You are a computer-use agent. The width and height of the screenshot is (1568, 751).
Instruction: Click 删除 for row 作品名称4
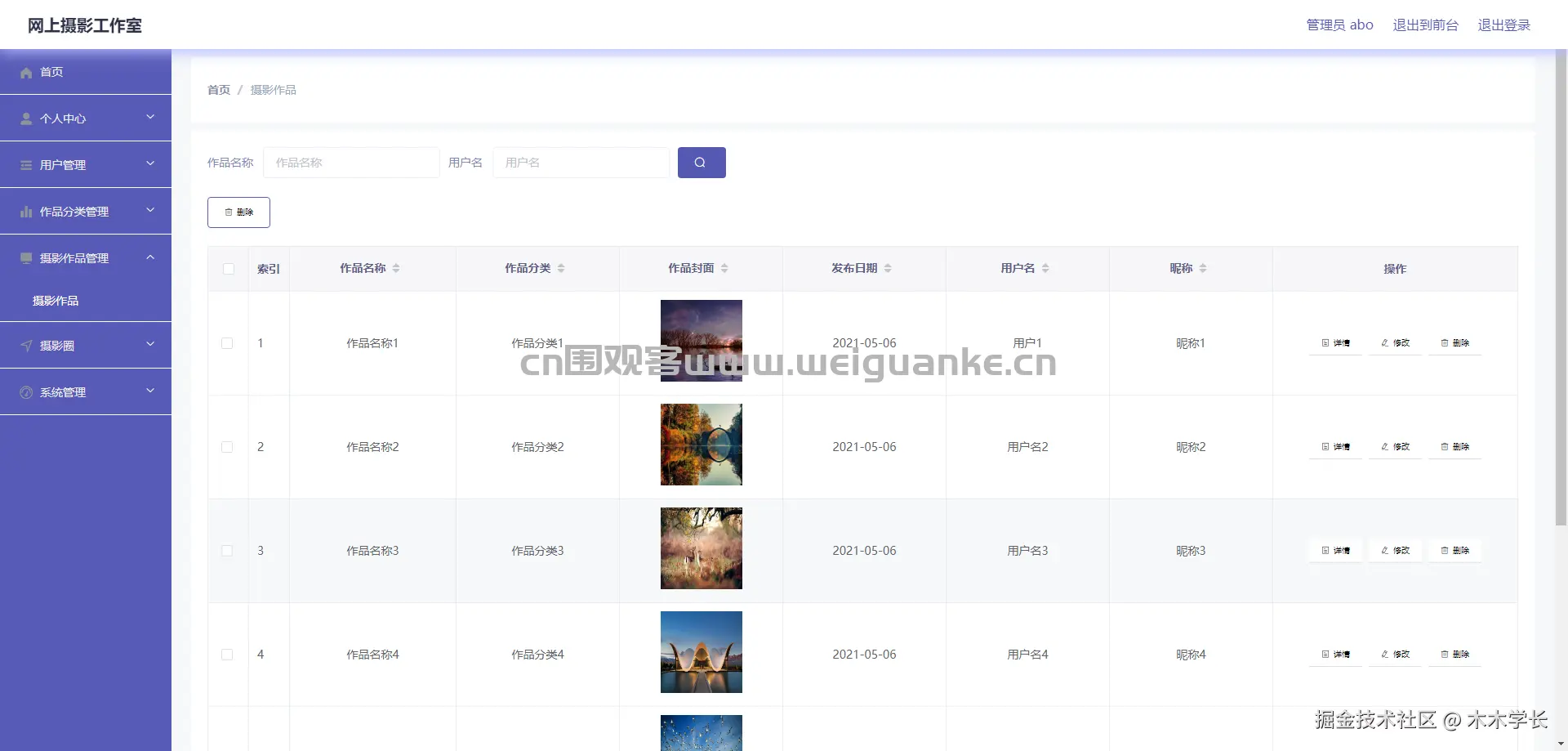[x=1454, y=655]
